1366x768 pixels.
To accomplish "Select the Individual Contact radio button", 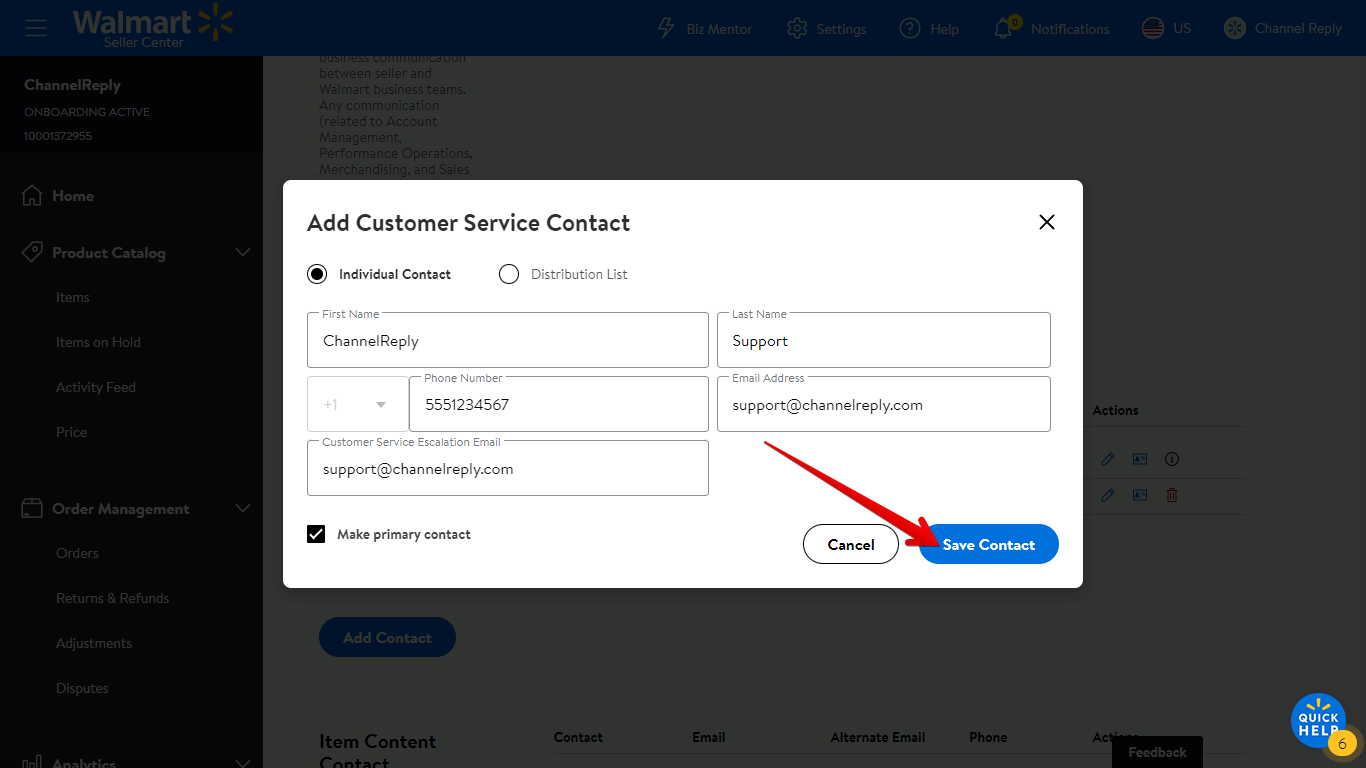I will click(x=317, y=274).
